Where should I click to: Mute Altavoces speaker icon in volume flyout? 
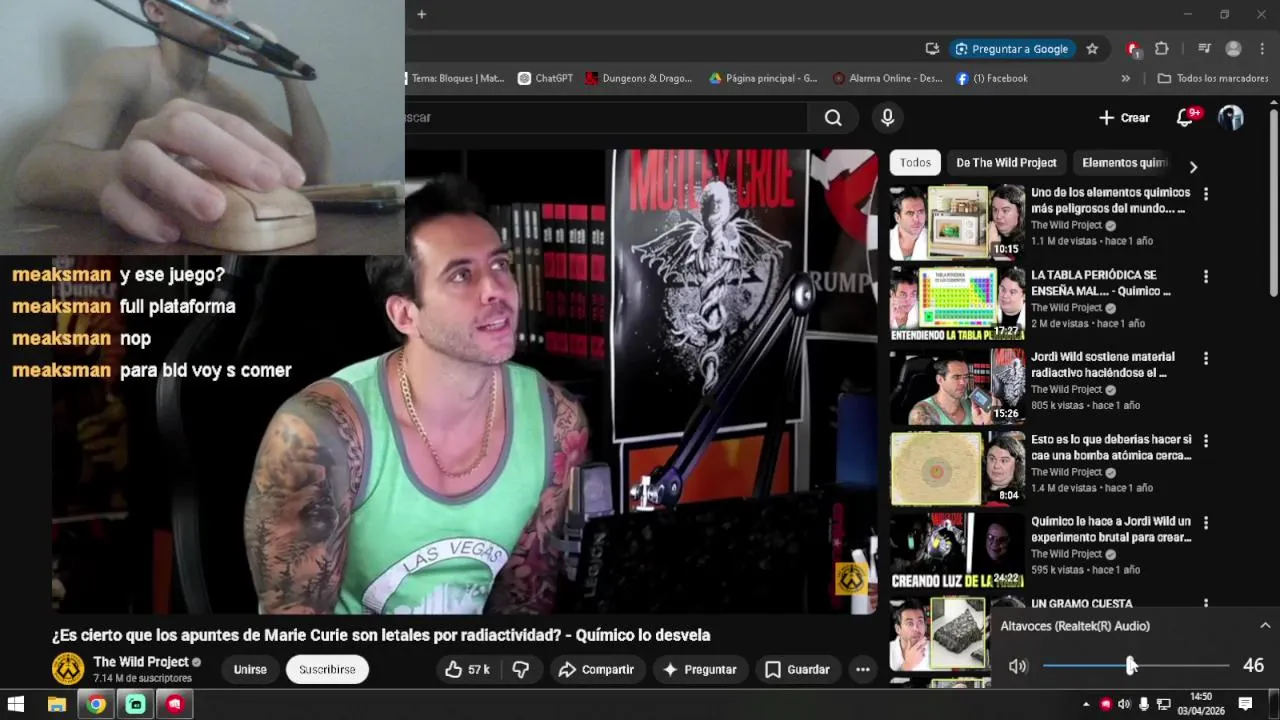click(1018, 666)
